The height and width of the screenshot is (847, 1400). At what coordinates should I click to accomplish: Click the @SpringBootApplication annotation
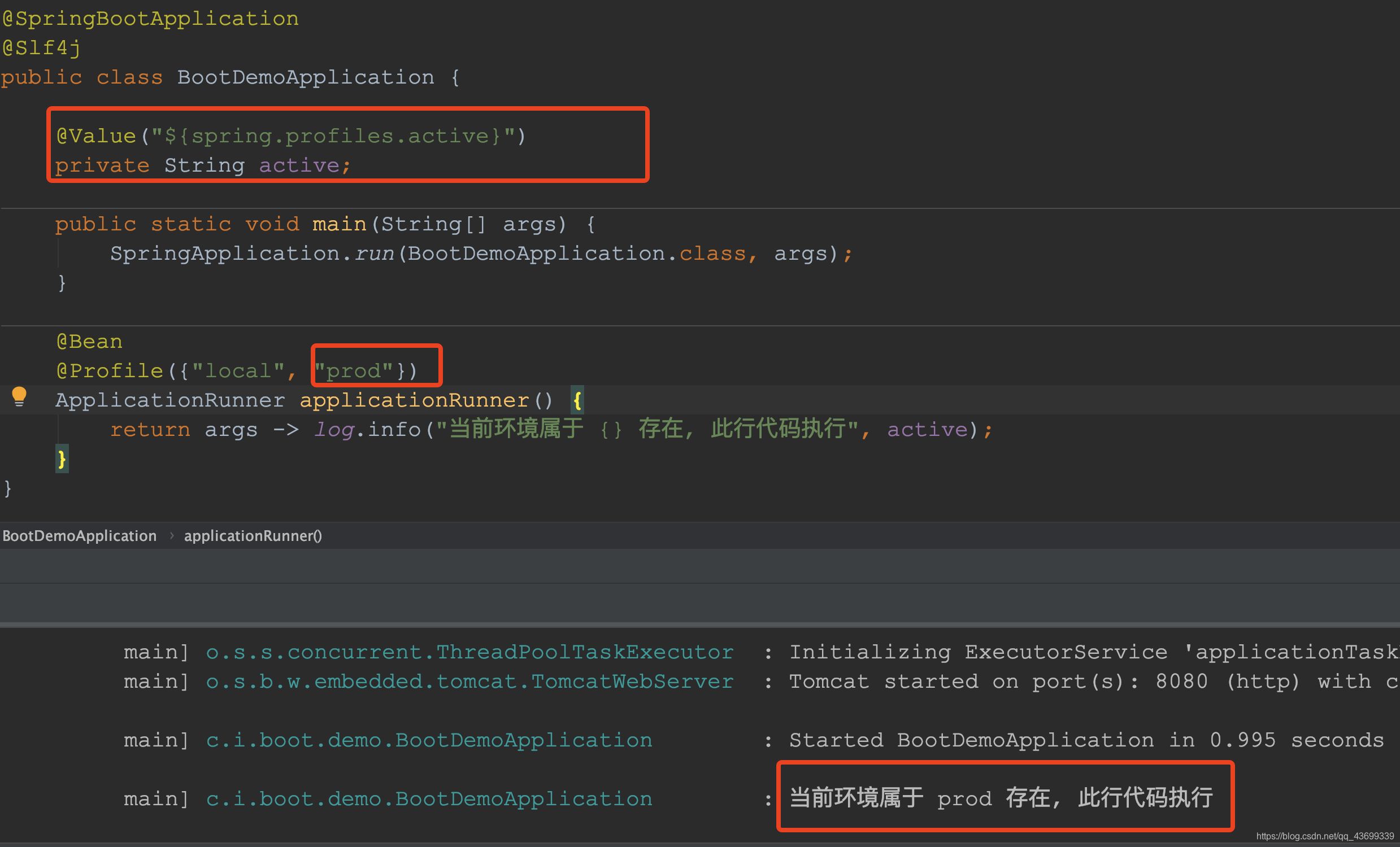(150, 19)
